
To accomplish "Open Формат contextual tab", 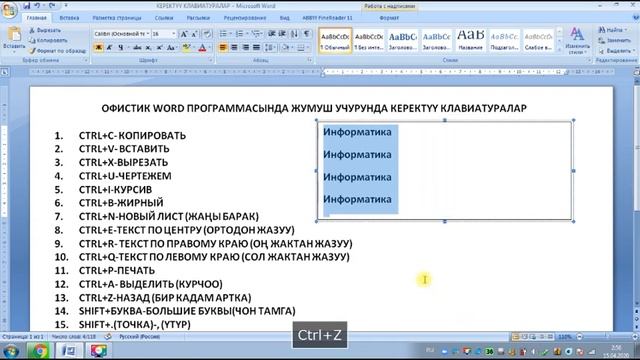I will coord(389,18).
